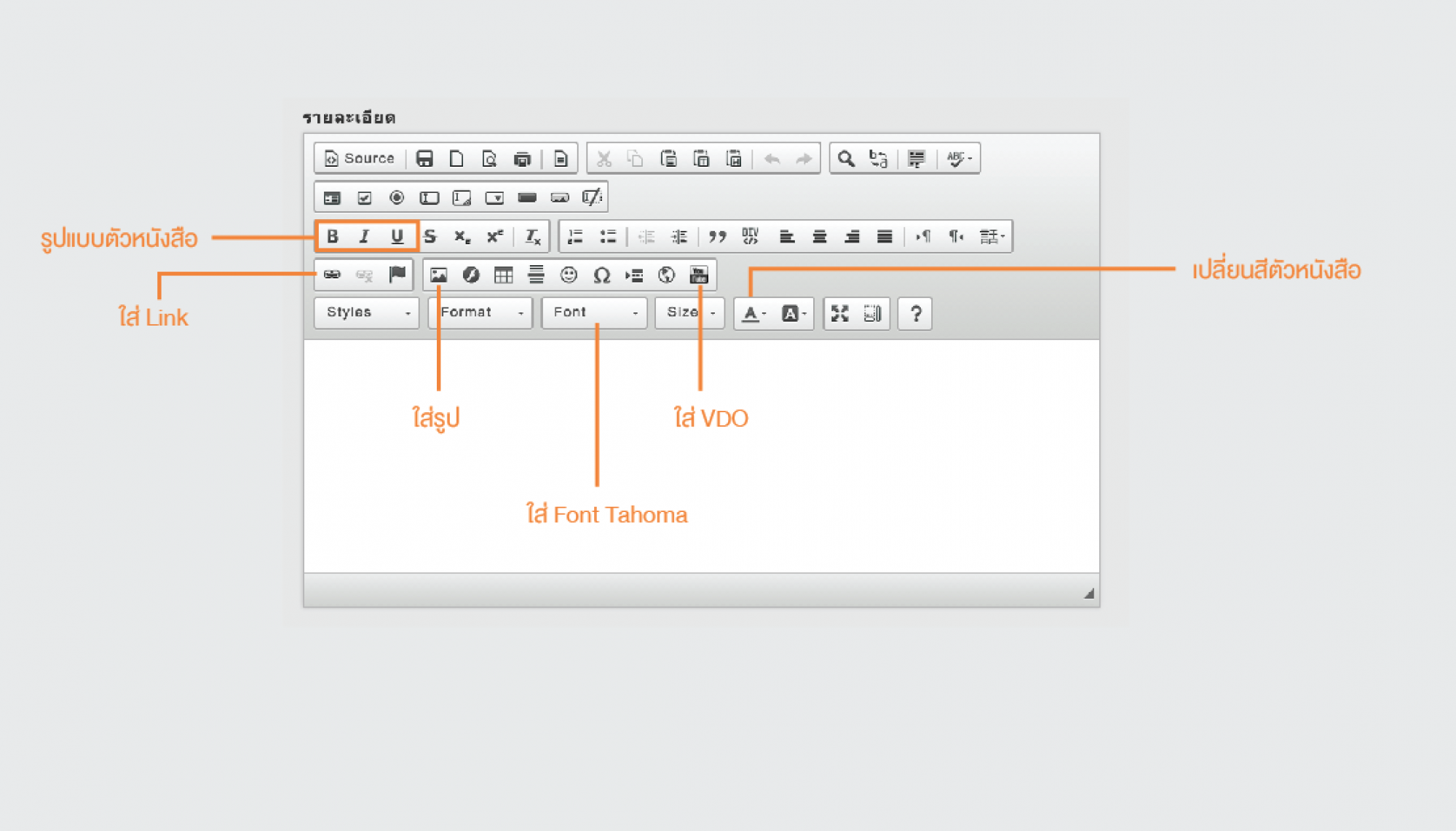Open the Font dropdown list
This screenshot has width=1456, height=831.
(x=594, y=312)
